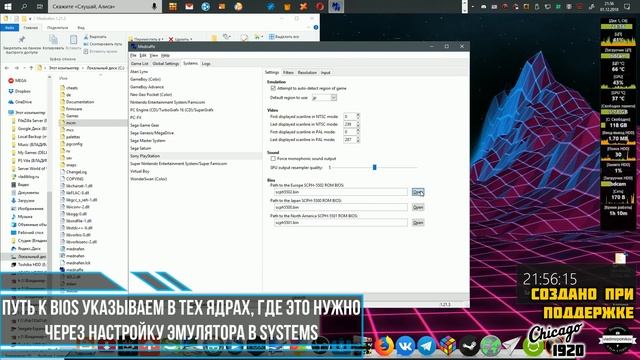640x360 pixels.
Task: Launch Firefox from the bottom dock
Action: tap(384, 346)
